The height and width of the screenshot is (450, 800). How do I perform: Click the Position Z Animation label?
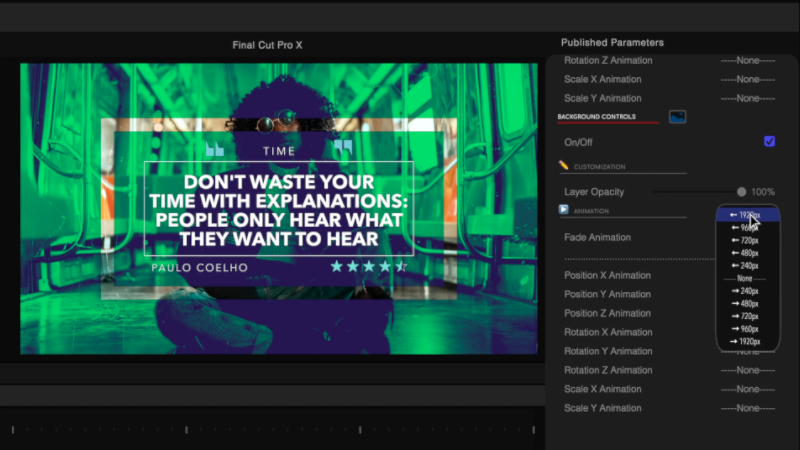tap(607, 313)
